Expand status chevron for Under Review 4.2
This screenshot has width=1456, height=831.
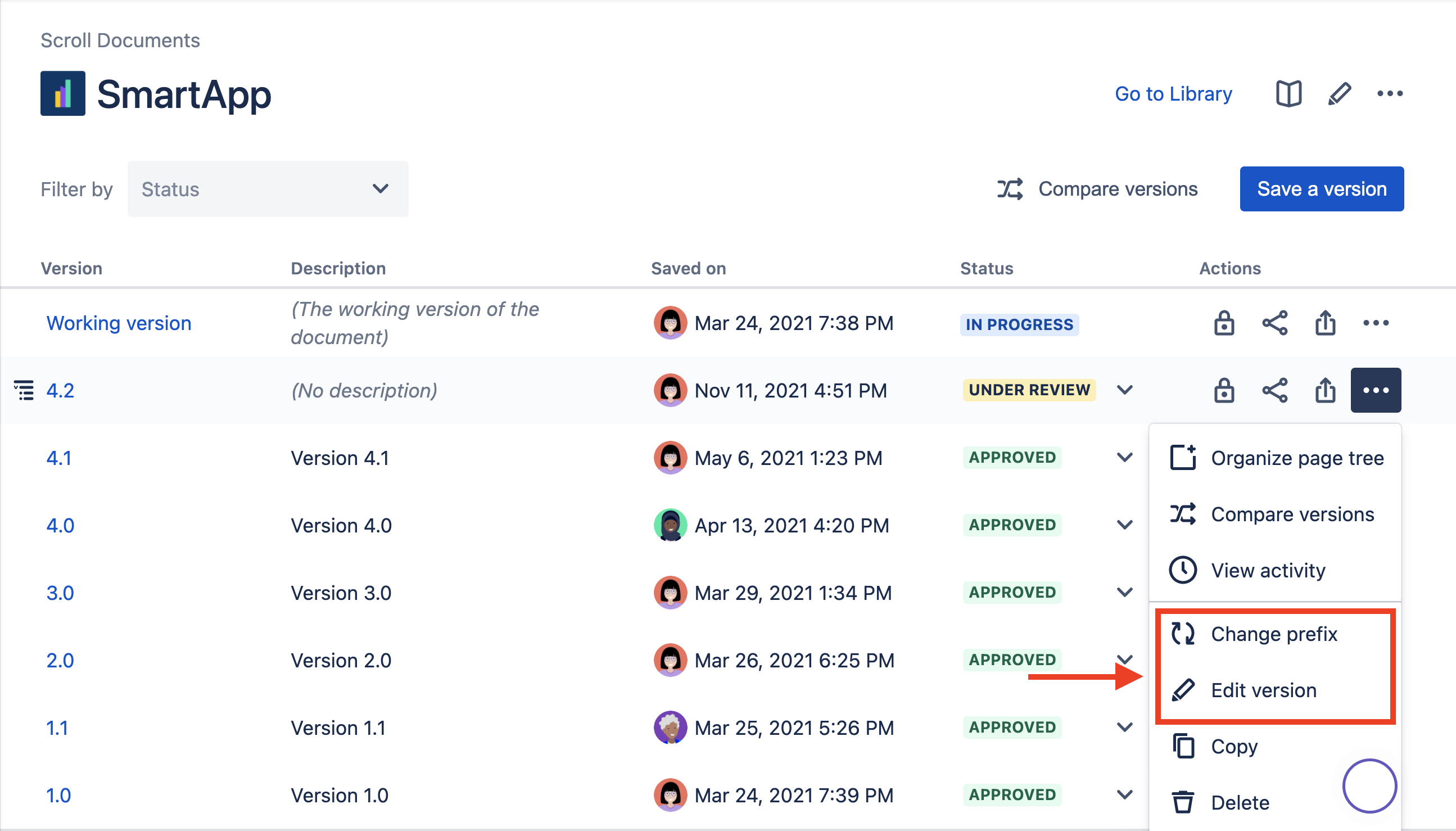[1124, 390]
